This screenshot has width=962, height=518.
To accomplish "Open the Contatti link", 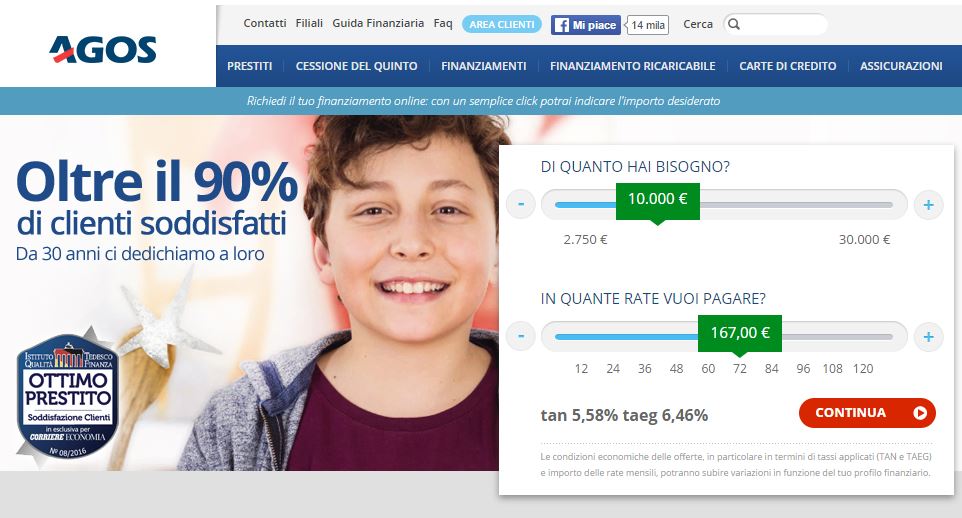I will coord(264,23).
